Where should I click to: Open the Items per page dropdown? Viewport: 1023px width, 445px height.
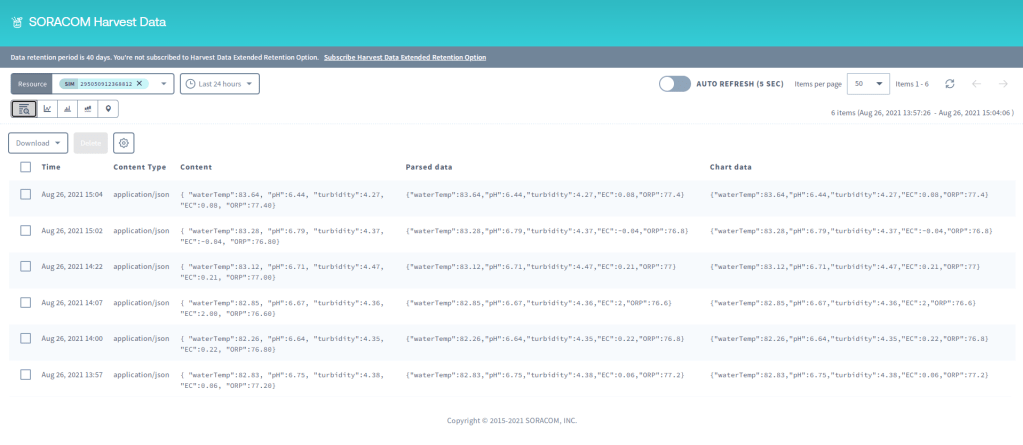868,84
